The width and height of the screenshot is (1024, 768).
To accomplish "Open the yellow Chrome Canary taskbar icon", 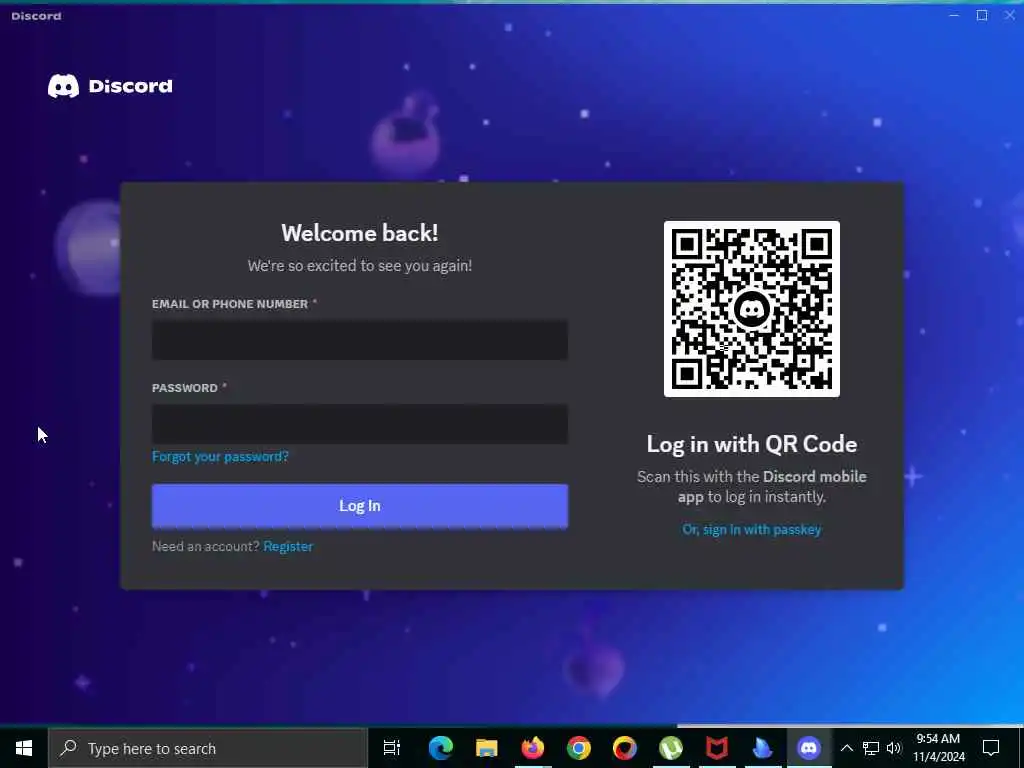I will (x=625, y=748).
